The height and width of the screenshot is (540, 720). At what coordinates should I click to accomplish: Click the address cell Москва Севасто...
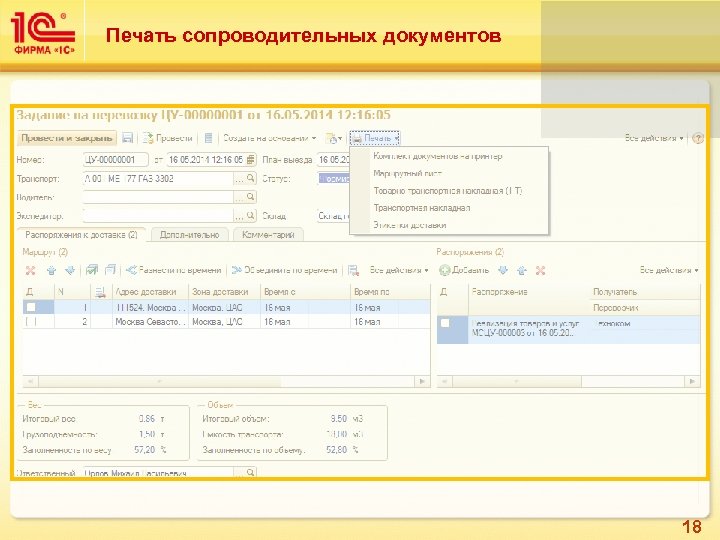click(x=150, y=321)
